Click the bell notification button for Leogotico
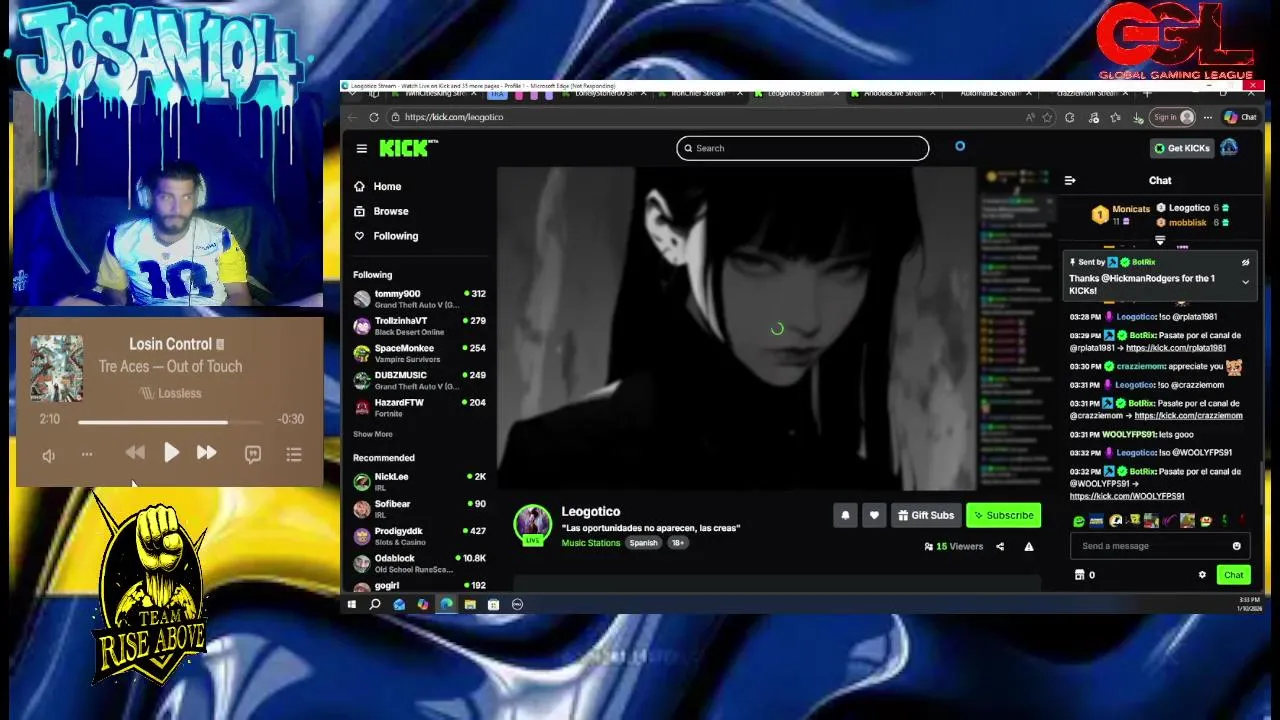 click(x=845, y=515)
